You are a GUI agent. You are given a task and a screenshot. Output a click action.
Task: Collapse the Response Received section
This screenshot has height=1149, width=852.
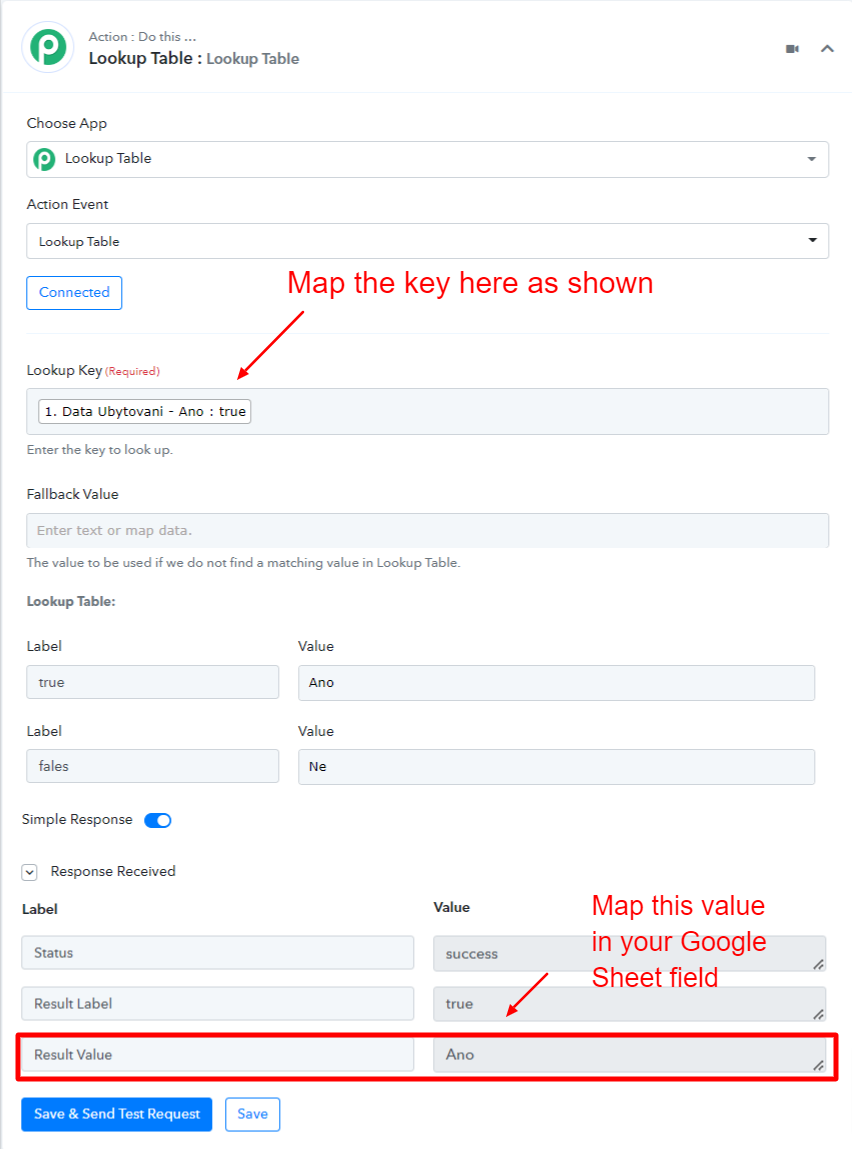tap(29, 872)
